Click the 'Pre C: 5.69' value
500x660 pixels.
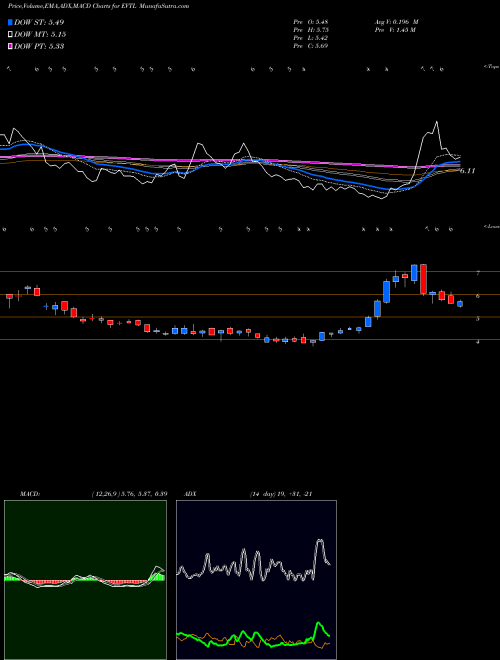[x=311, y=46]
